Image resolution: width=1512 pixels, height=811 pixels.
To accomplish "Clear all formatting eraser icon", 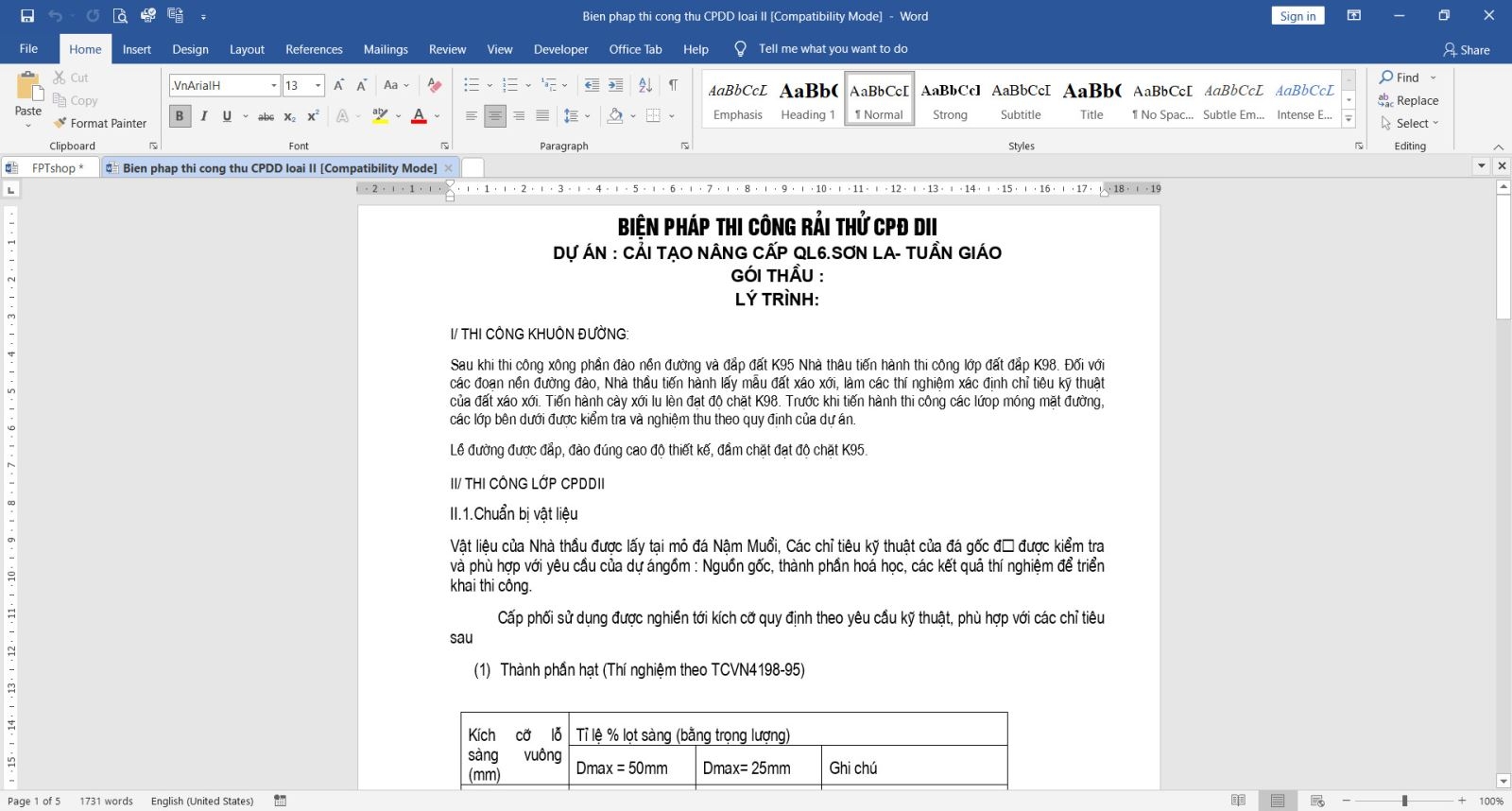I will pos(434,85).
